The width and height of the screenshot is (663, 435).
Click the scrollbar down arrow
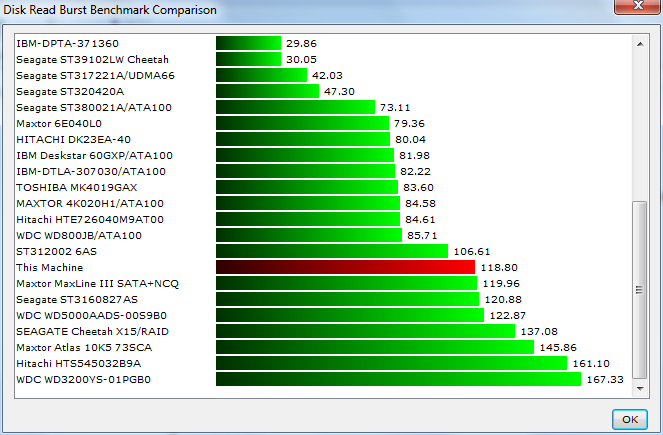[640, 388]
